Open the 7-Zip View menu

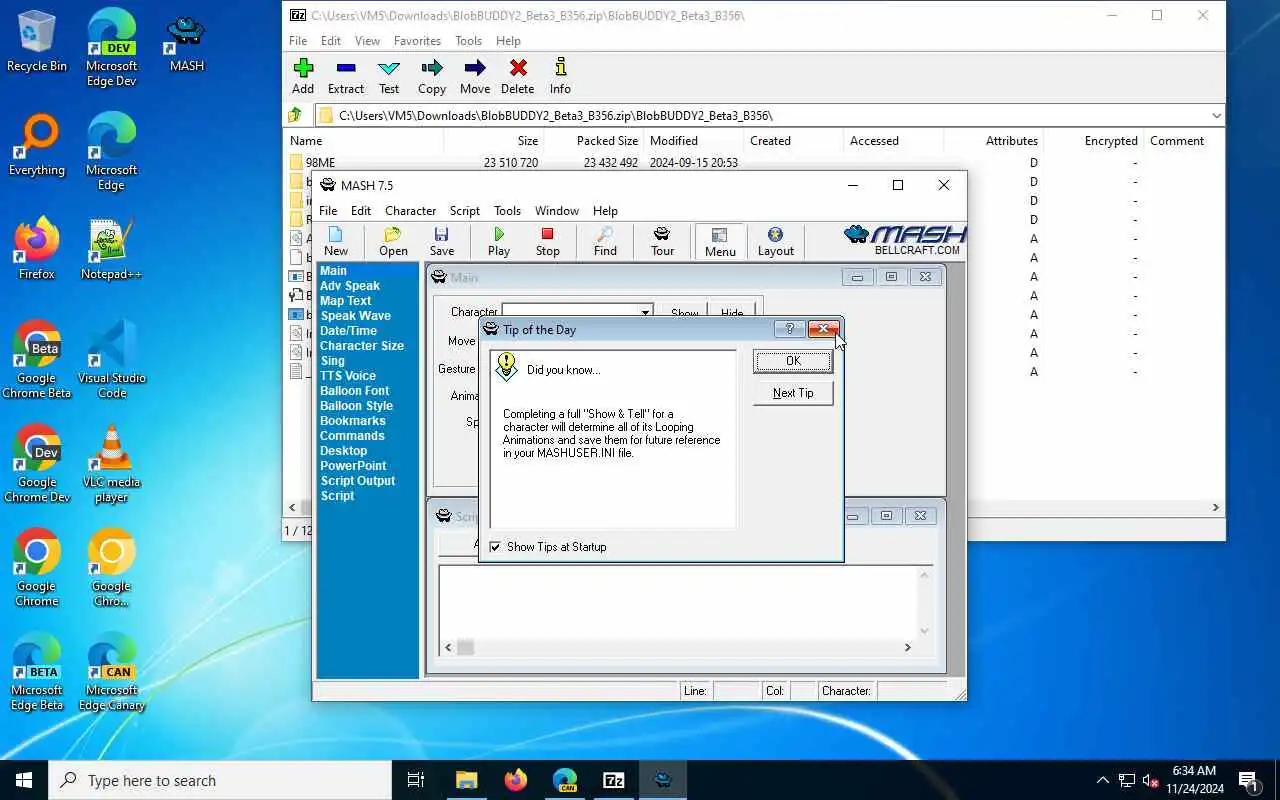pos(367,41)
